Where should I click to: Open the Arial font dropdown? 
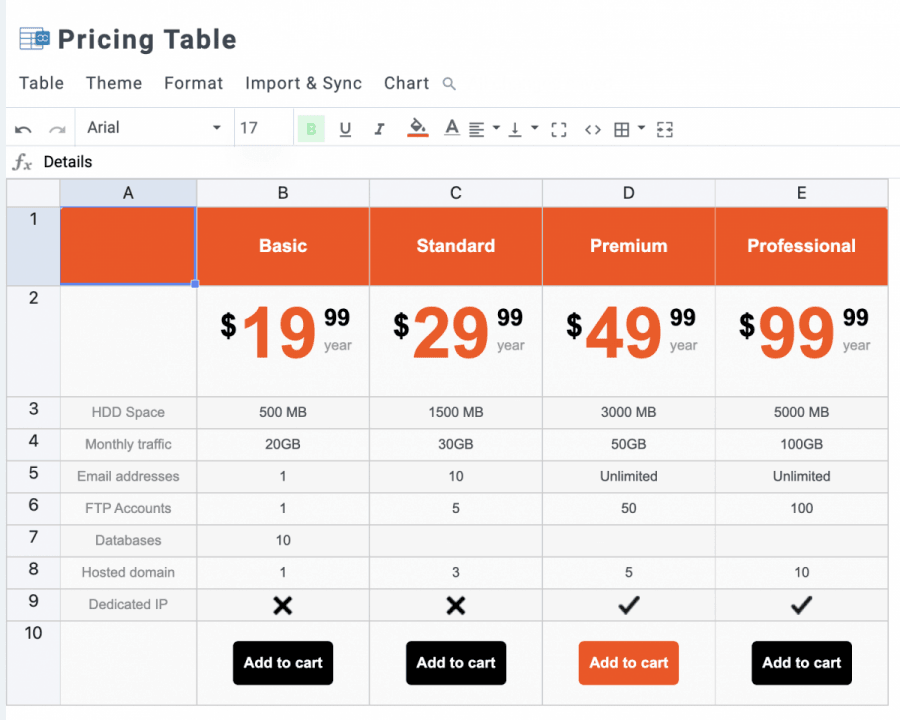(x=154, y=128)
